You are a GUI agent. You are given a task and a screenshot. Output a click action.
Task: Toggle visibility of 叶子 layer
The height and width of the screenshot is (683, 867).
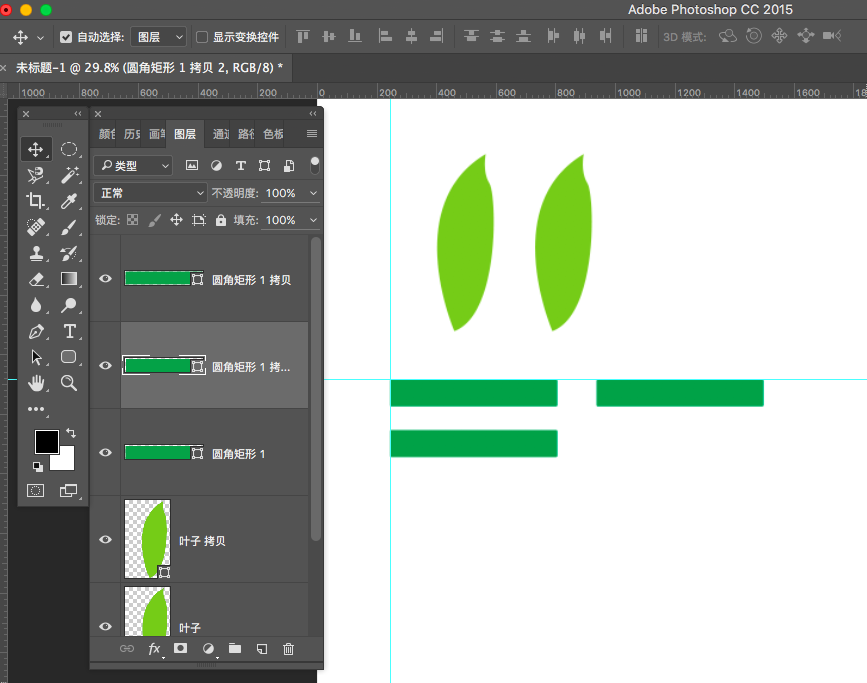pos(105,626)
